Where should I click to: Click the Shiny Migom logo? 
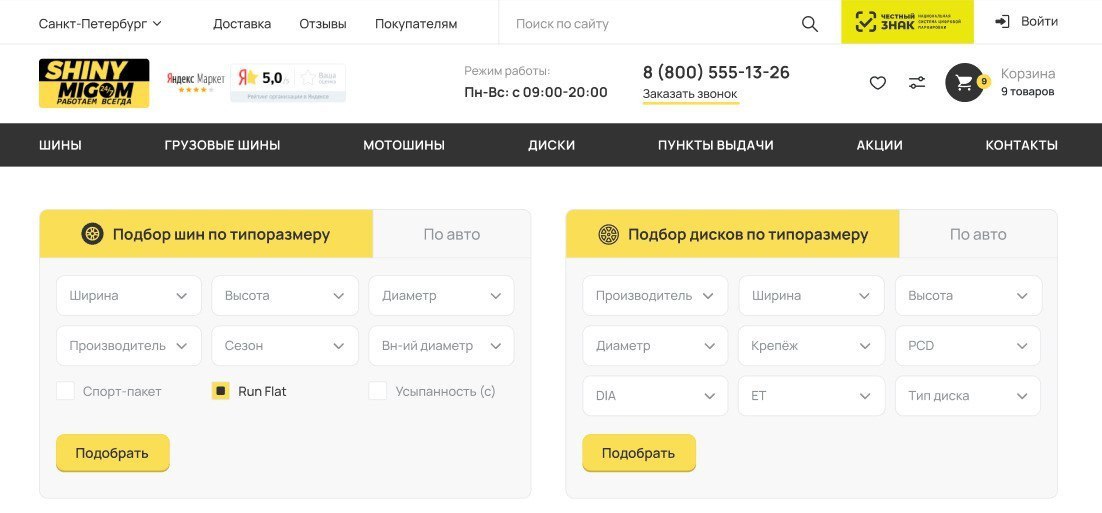coord(94,83)
